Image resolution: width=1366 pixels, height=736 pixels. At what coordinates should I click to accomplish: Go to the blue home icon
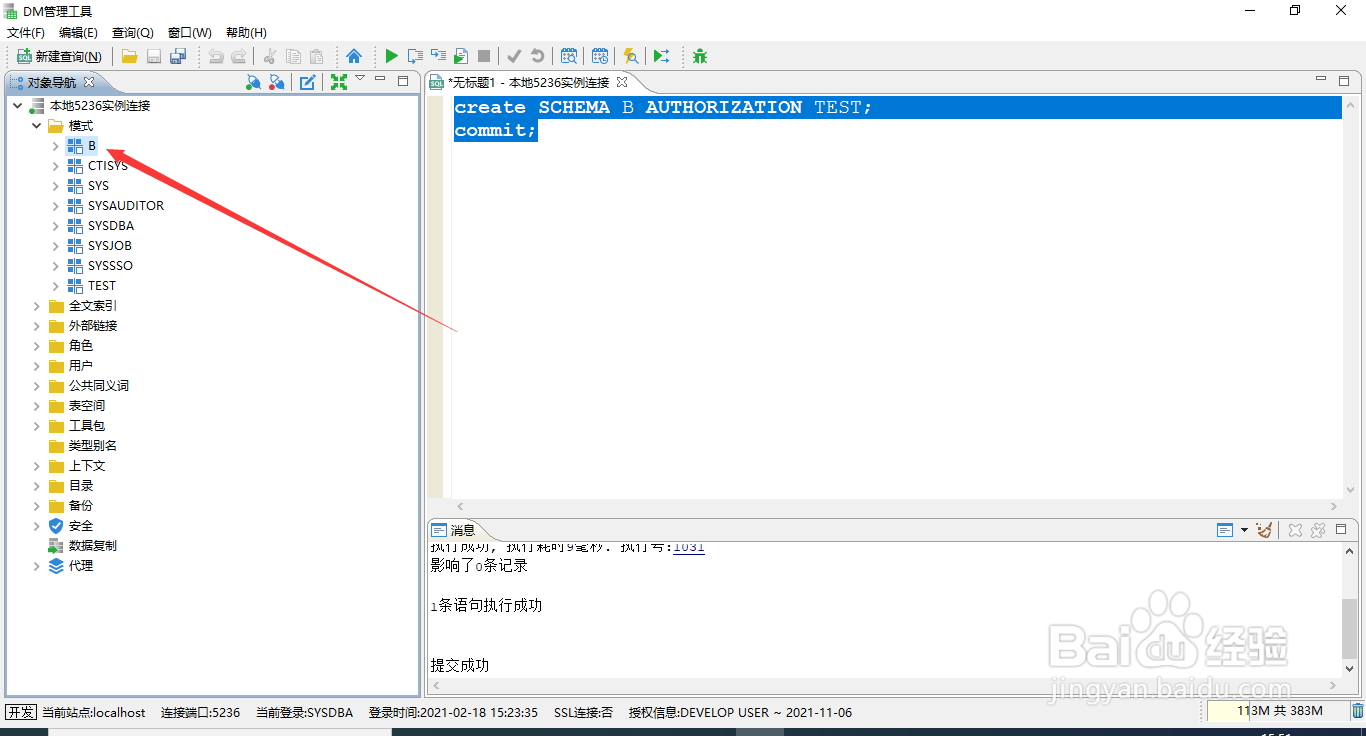[354, 57]
